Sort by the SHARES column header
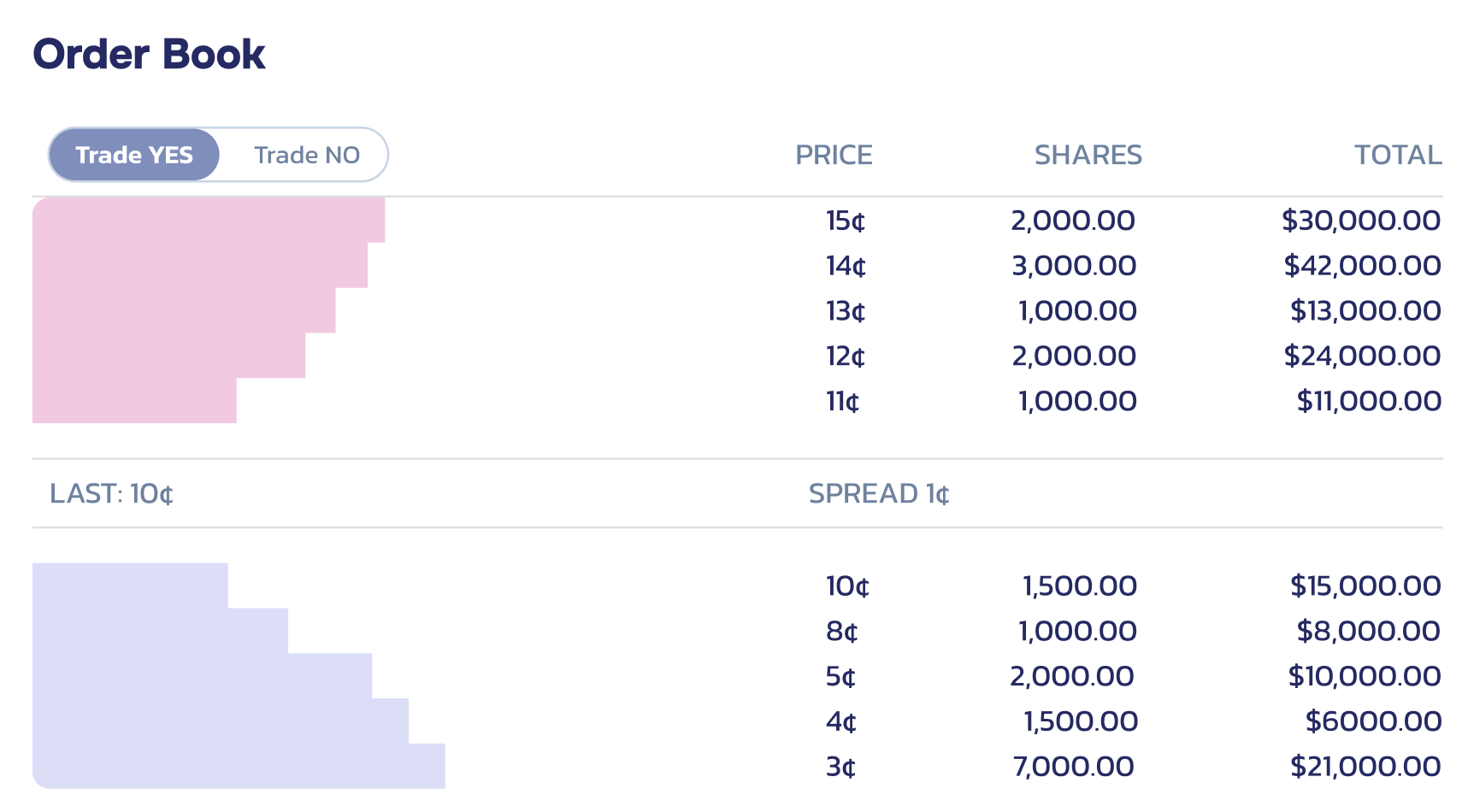 point(1088,155)
